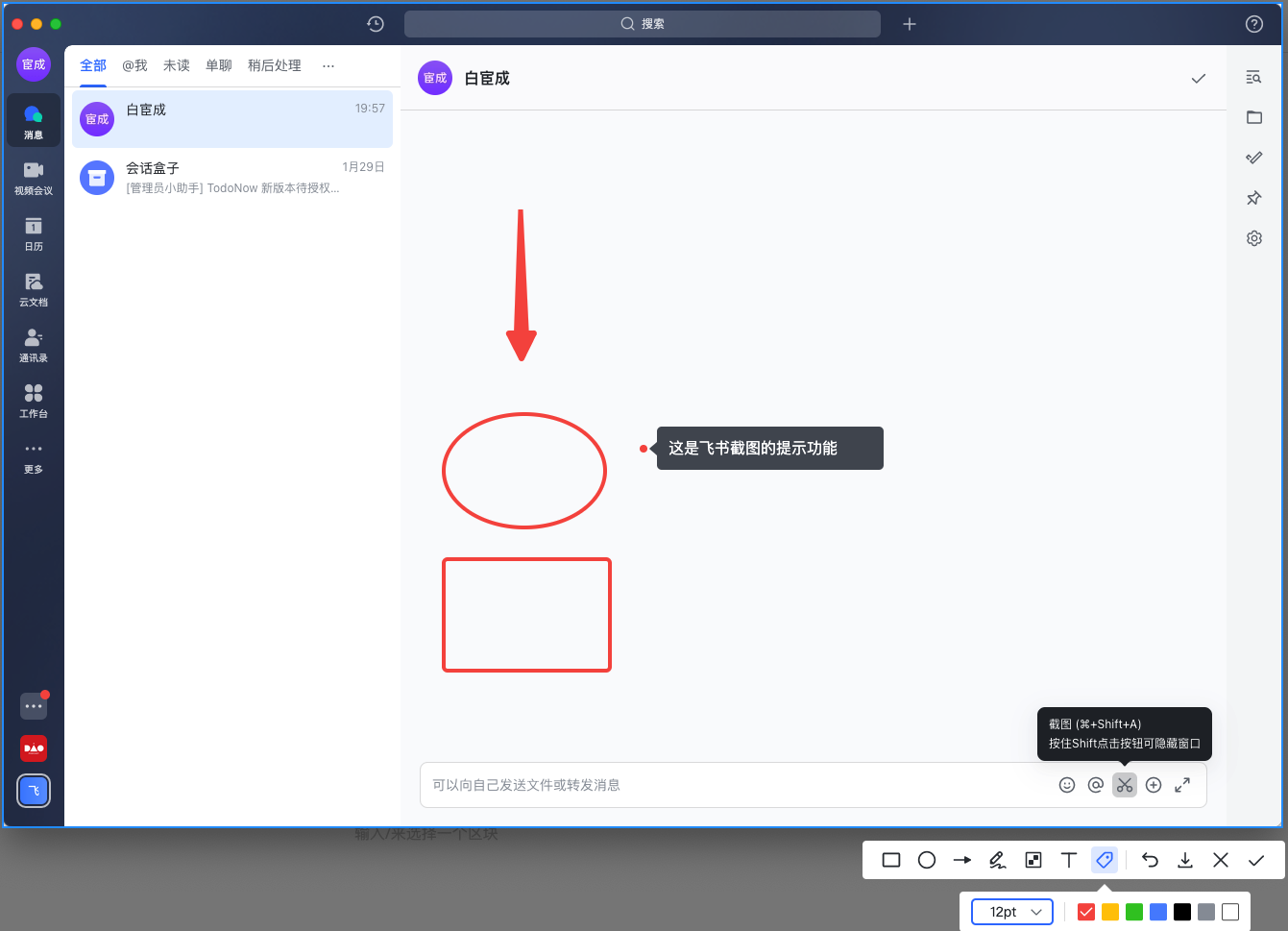Confirm the screenshot with checkmark

(1256, 860)
